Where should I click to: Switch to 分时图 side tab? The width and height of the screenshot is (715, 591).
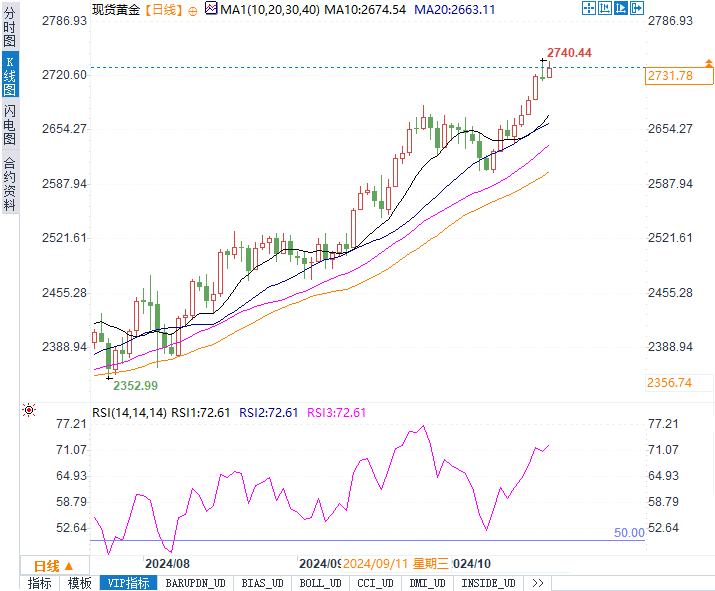click(9, 29)
